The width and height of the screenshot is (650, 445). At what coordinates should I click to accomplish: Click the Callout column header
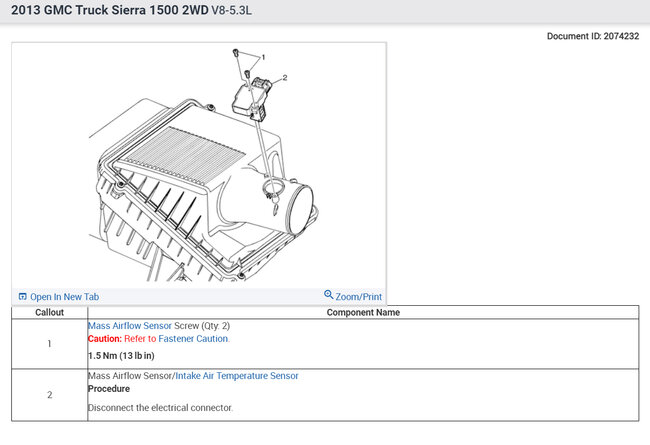click(x=49, y=312)
